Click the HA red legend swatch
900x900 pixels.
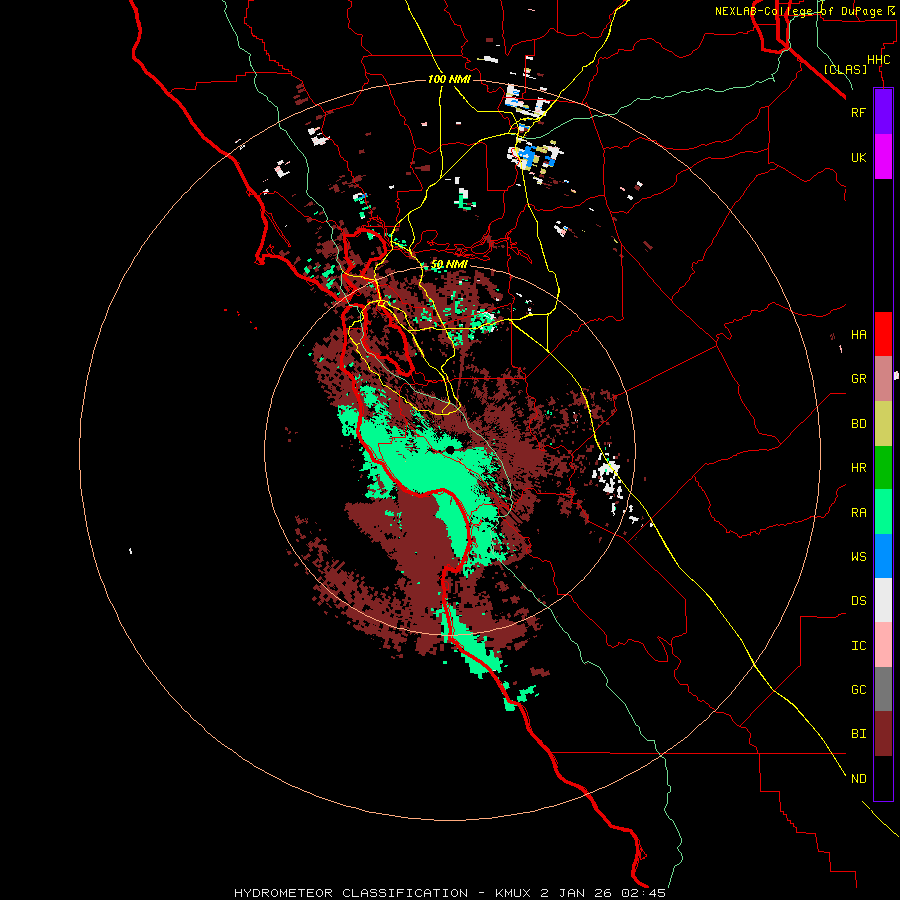(883, 334)
